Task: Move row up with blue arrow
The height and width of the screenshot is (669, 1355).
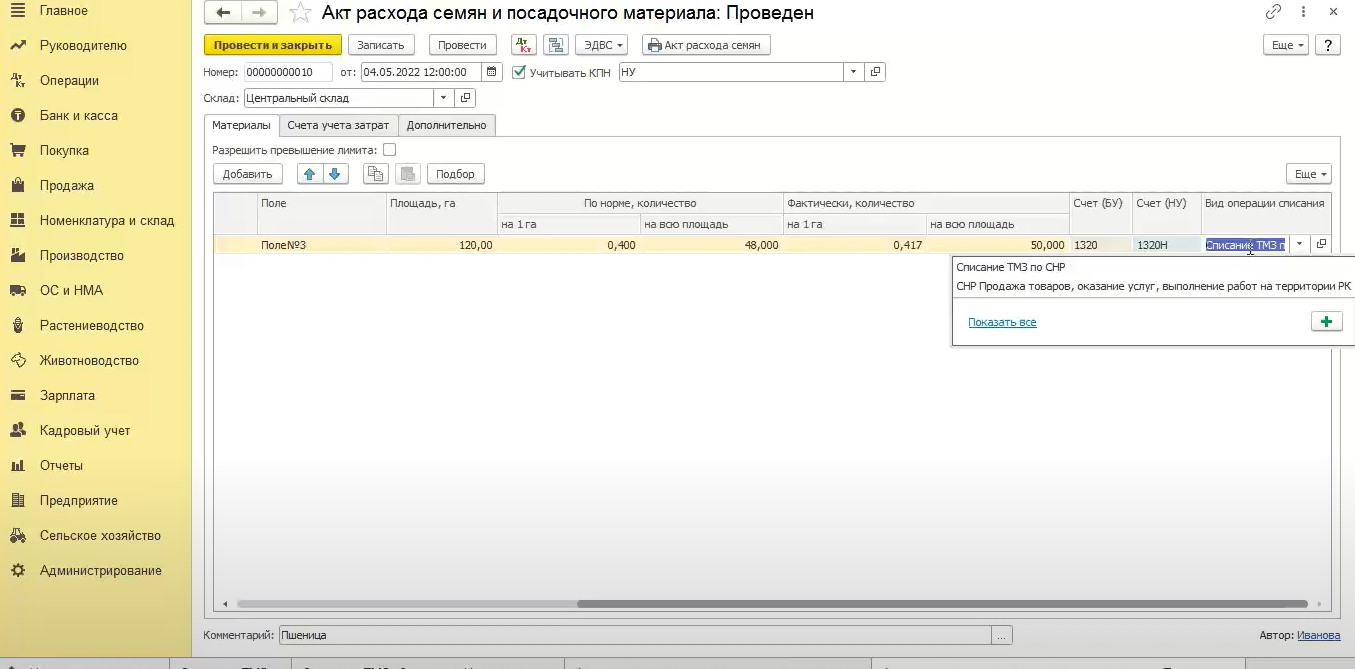Action: [309, 174]
